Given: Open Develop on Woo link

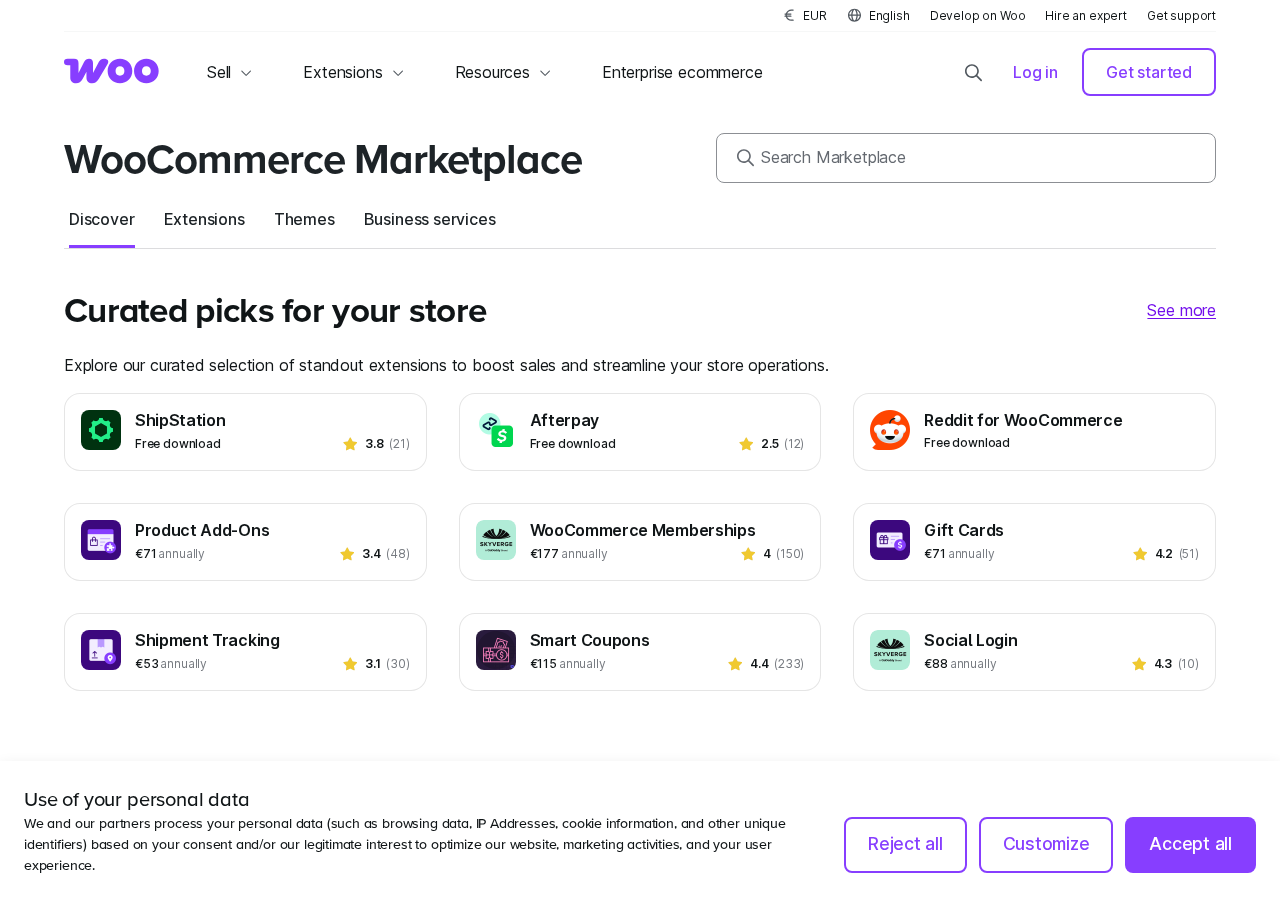Looking at the screenshot, I should [x=978, y=15].
